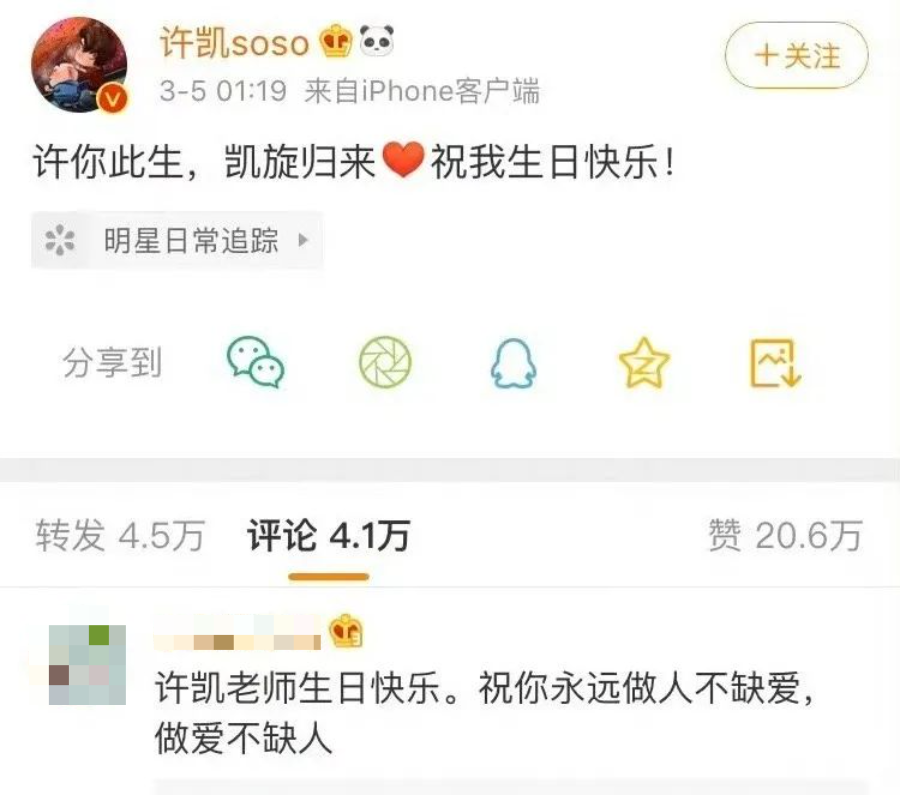
Task: Open 许凯soso profile avatar
Action: coord(79,64)
